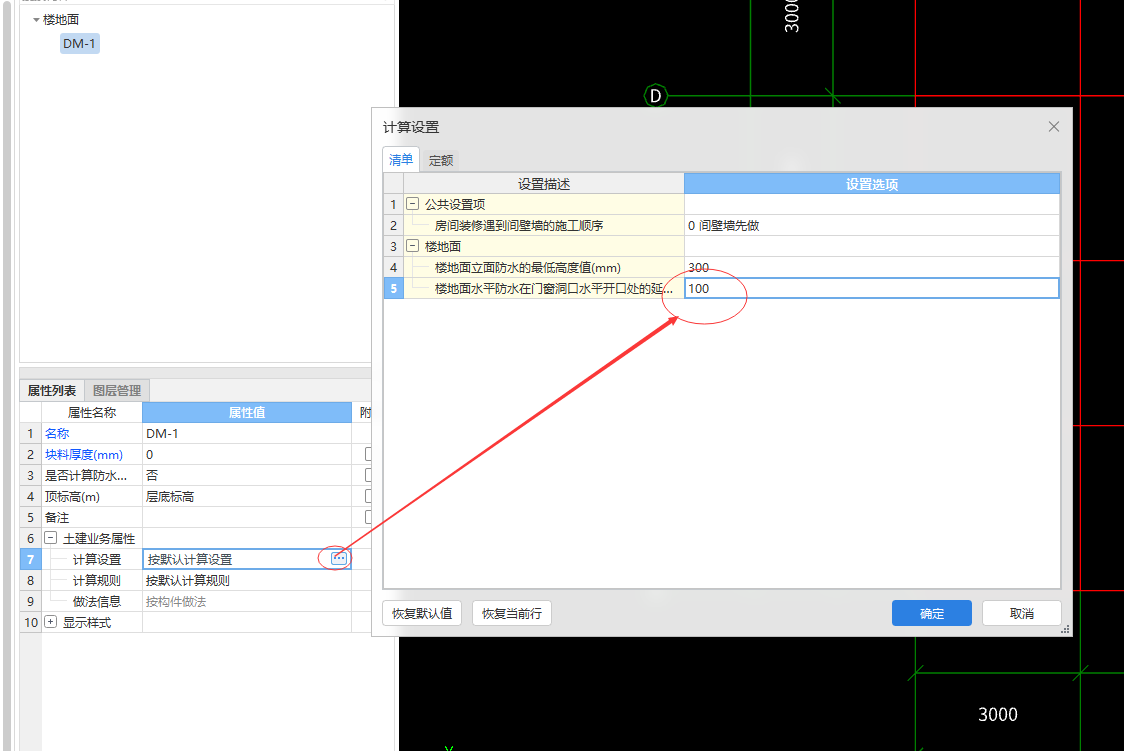This screenshot has height=751, width=1124.
Task: Switch to the 清单 tab
Action: [401, 160]
